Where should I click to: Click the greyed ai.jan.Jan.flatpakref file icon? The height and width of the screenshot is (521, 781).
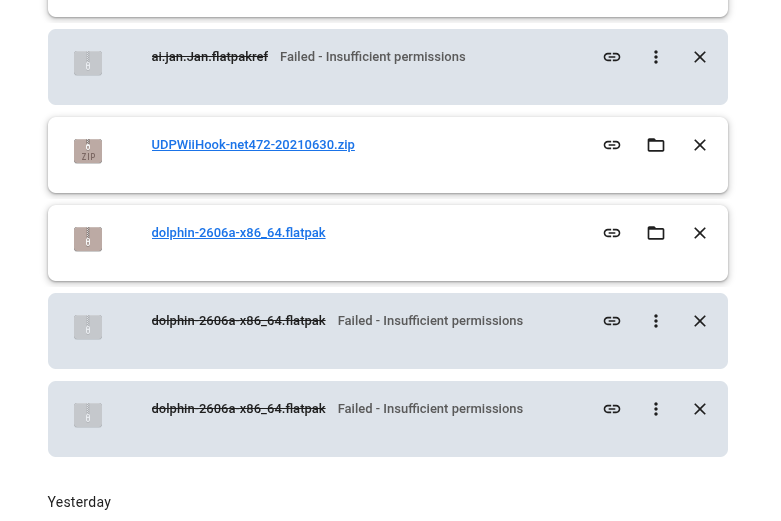[x=88, y=63]
